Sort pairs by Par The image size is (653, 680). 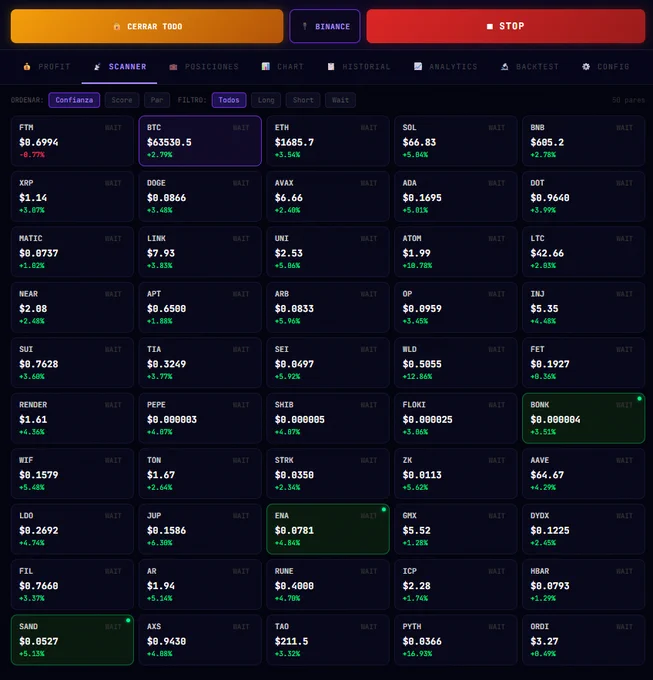click(157, 100)
